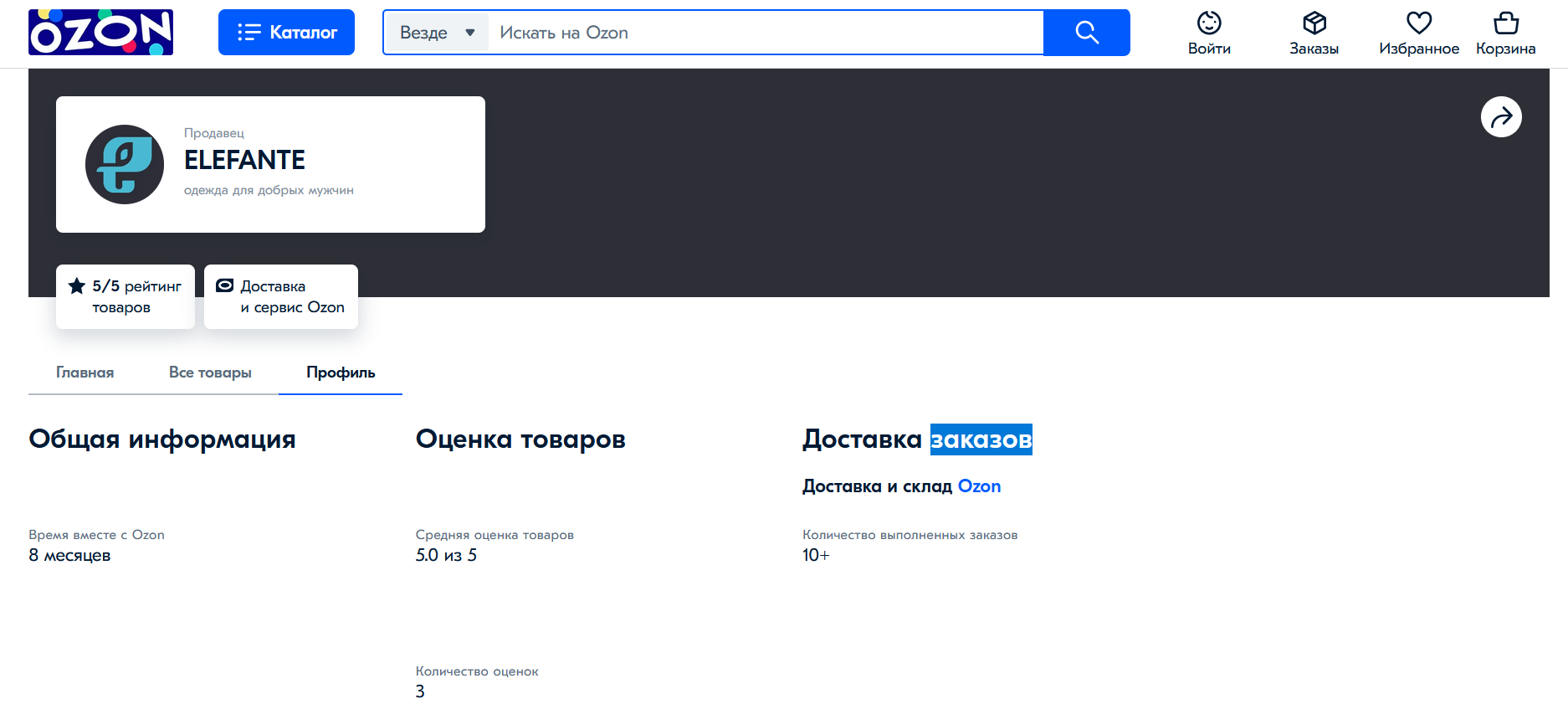Click the Оценка товаров heading
Image resolution: width=1568 pixels, height=704 pixels.
(x=520, y=439)
